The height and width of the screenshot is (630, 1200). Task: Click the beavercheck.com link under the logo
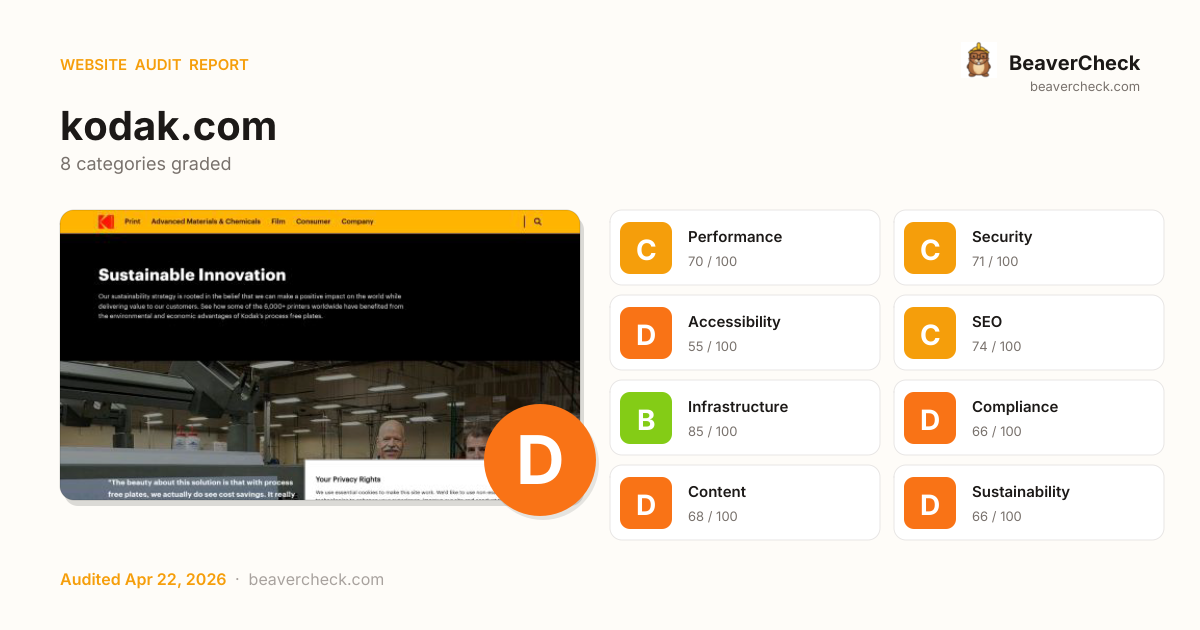[1084, 87]
